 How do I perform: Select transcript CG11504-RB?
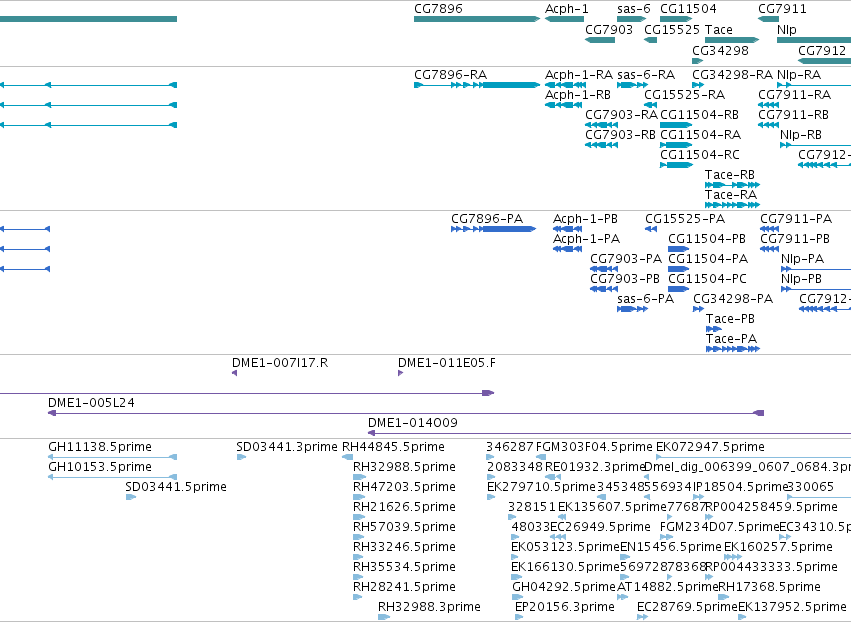(x=699, y=115)
